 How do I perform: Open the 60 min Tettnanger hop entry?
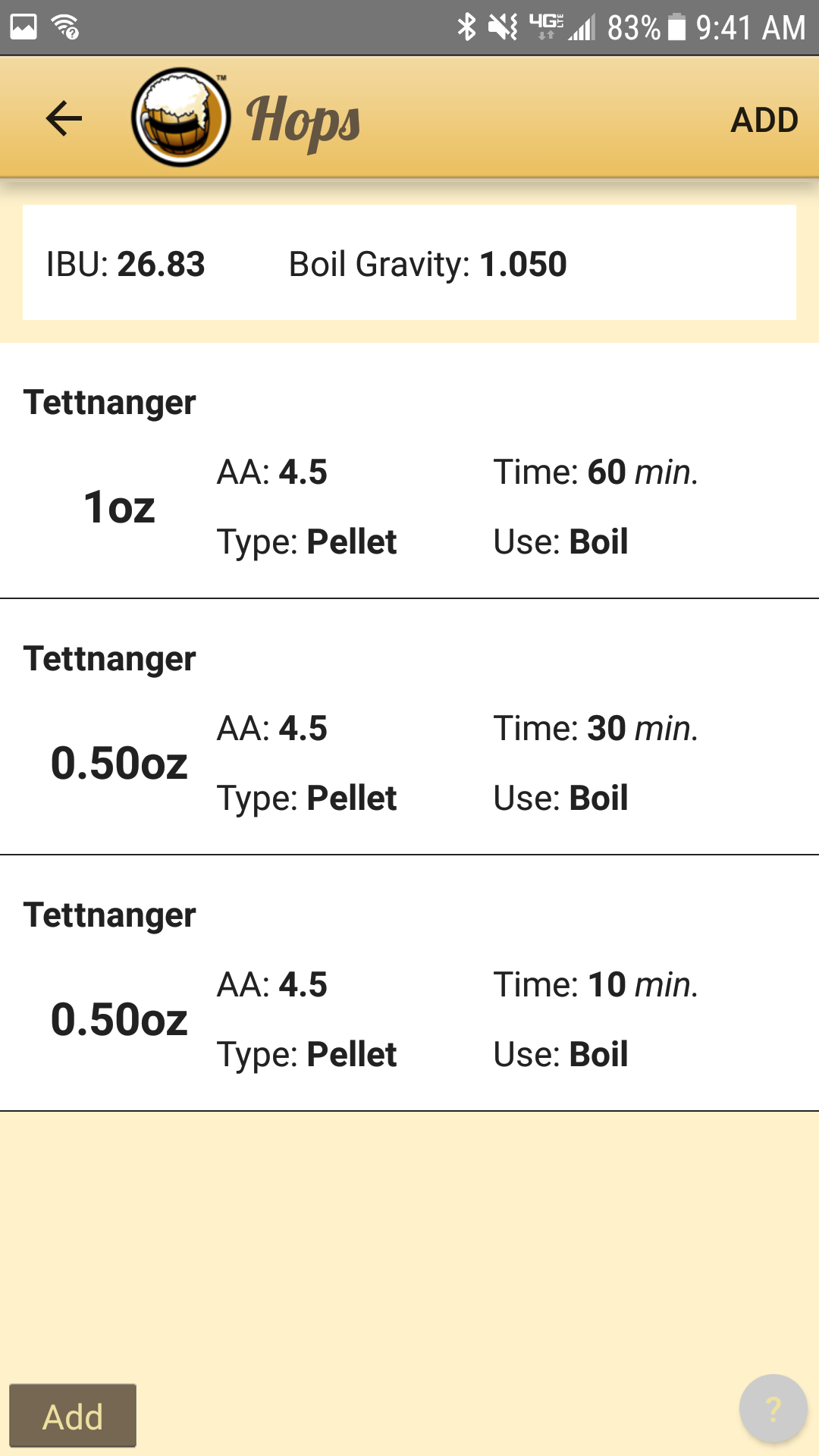(409, 470)
